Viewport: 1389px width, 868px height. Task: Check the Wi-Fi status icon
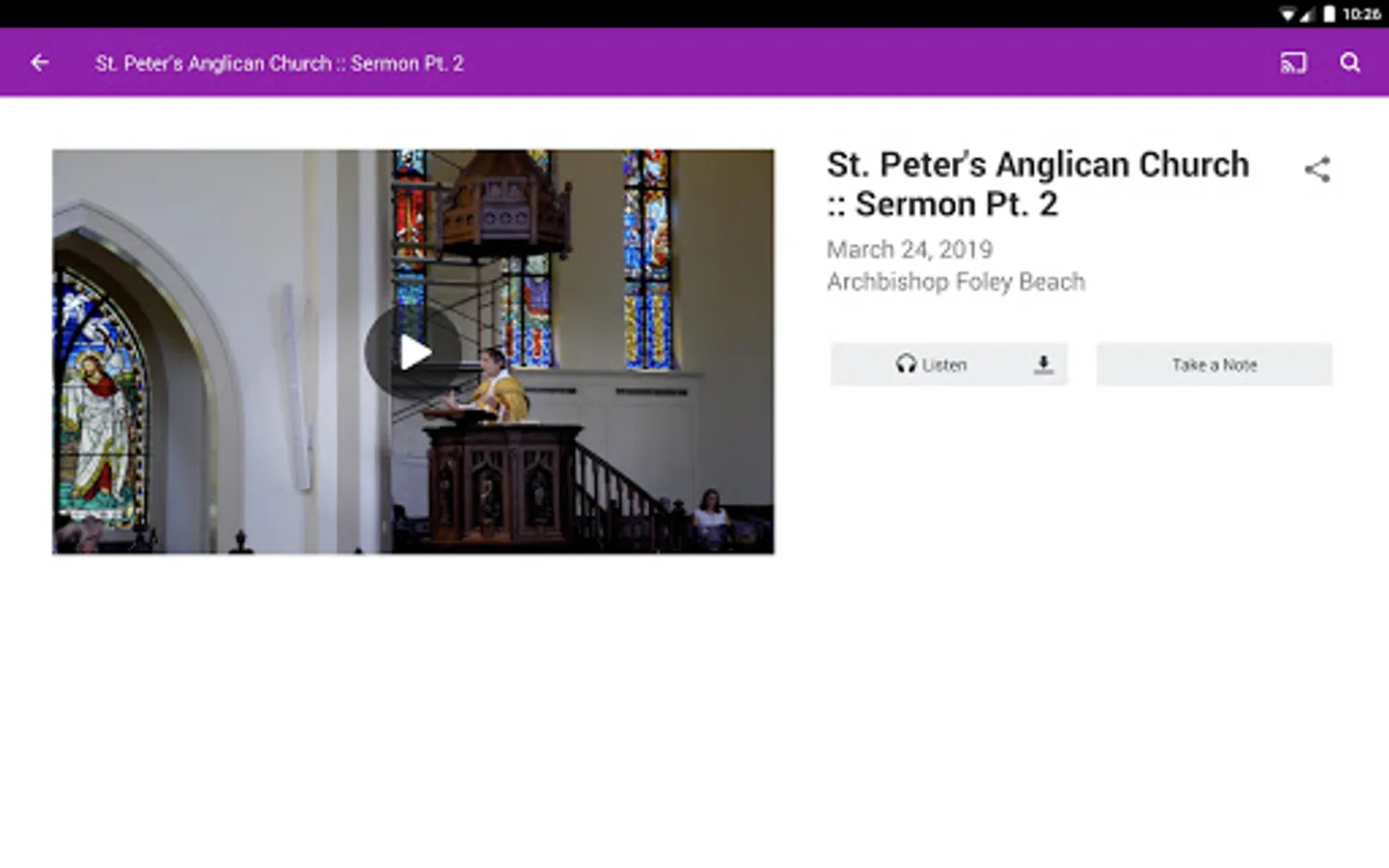(1287, 14)
